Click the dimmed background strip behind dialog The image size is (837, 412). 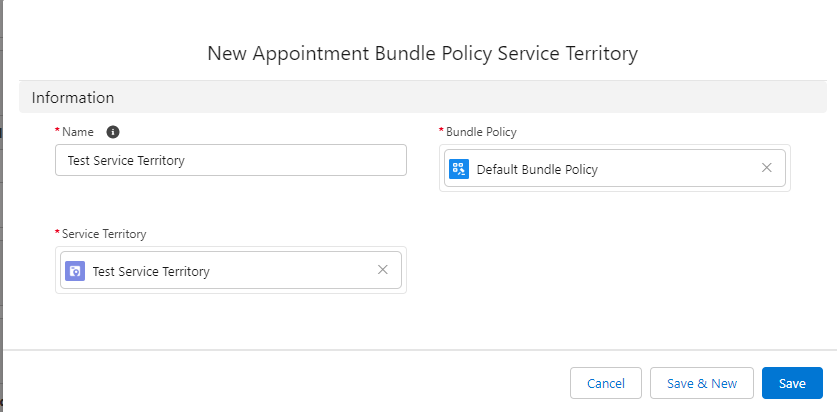(x=2, y=206)
